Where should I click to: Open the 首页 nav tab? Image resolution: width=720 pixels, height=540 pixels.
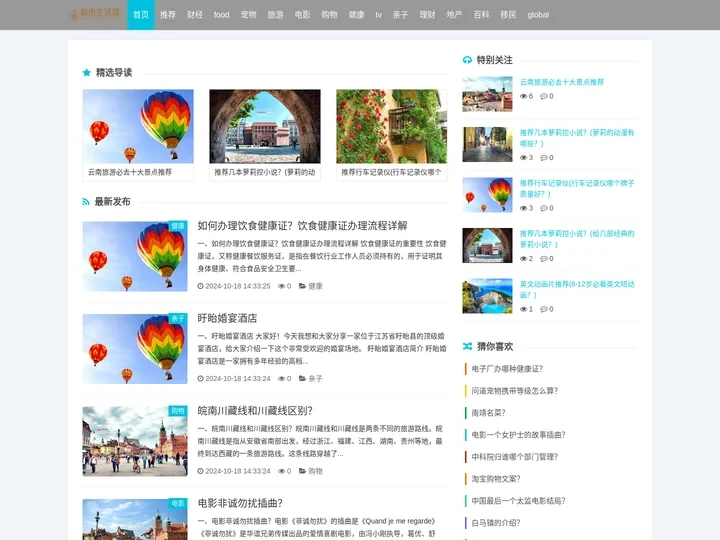141,15
